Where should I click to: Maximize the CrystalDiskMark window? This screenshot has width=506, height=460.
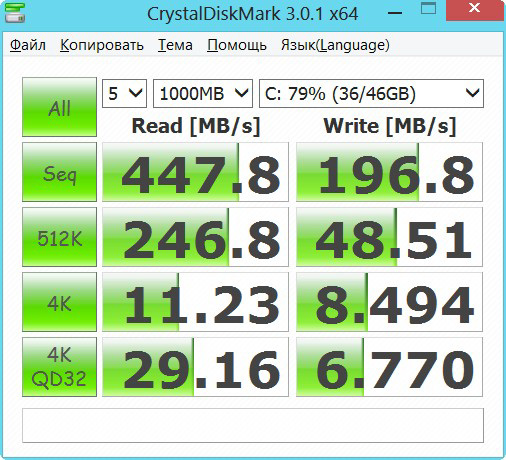tap(428, 9)
